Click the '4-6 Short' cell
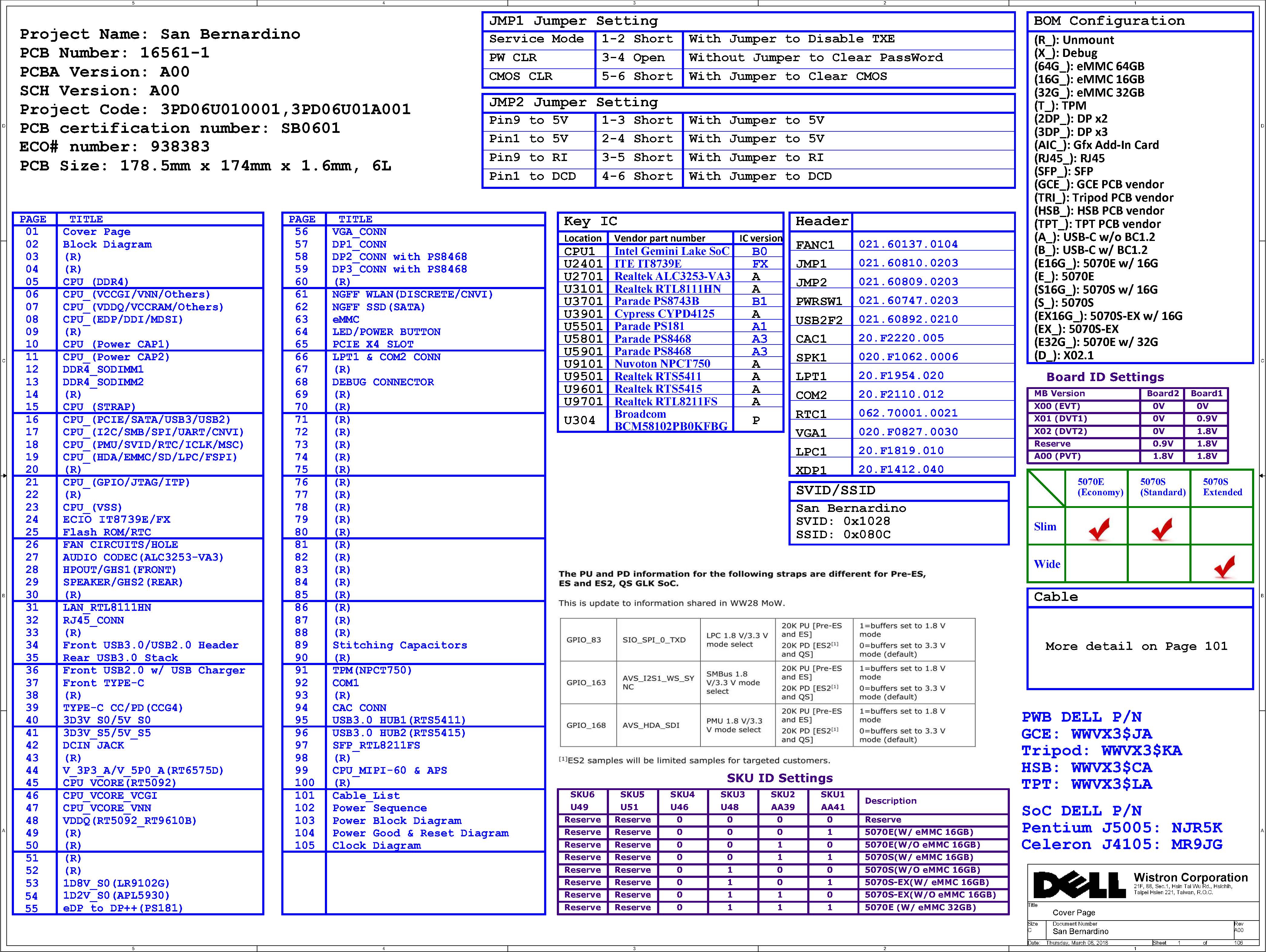The width and height of the screenshot is (1266, 952). point(638,177)
